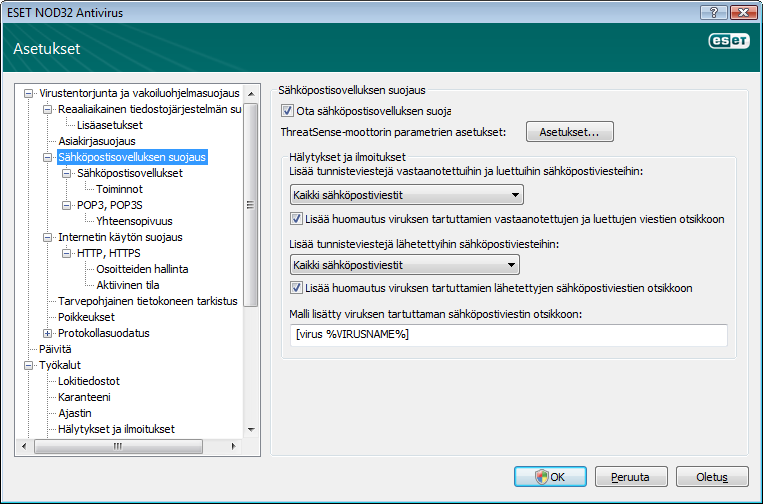Toggle Ota sähköpostisovelluksen suojaus checkbox
This screenshot has height=504, width=763.
[x=287, y=111]
